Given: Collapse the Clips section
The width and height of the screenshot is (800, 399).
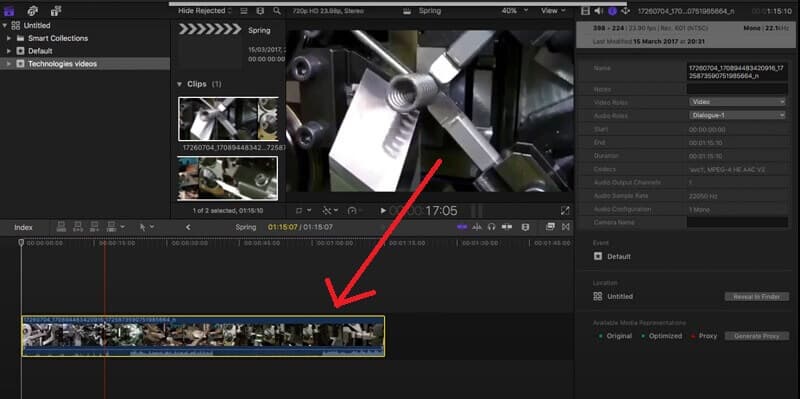Looking at the screenshot, I should [x=179, y=84].
